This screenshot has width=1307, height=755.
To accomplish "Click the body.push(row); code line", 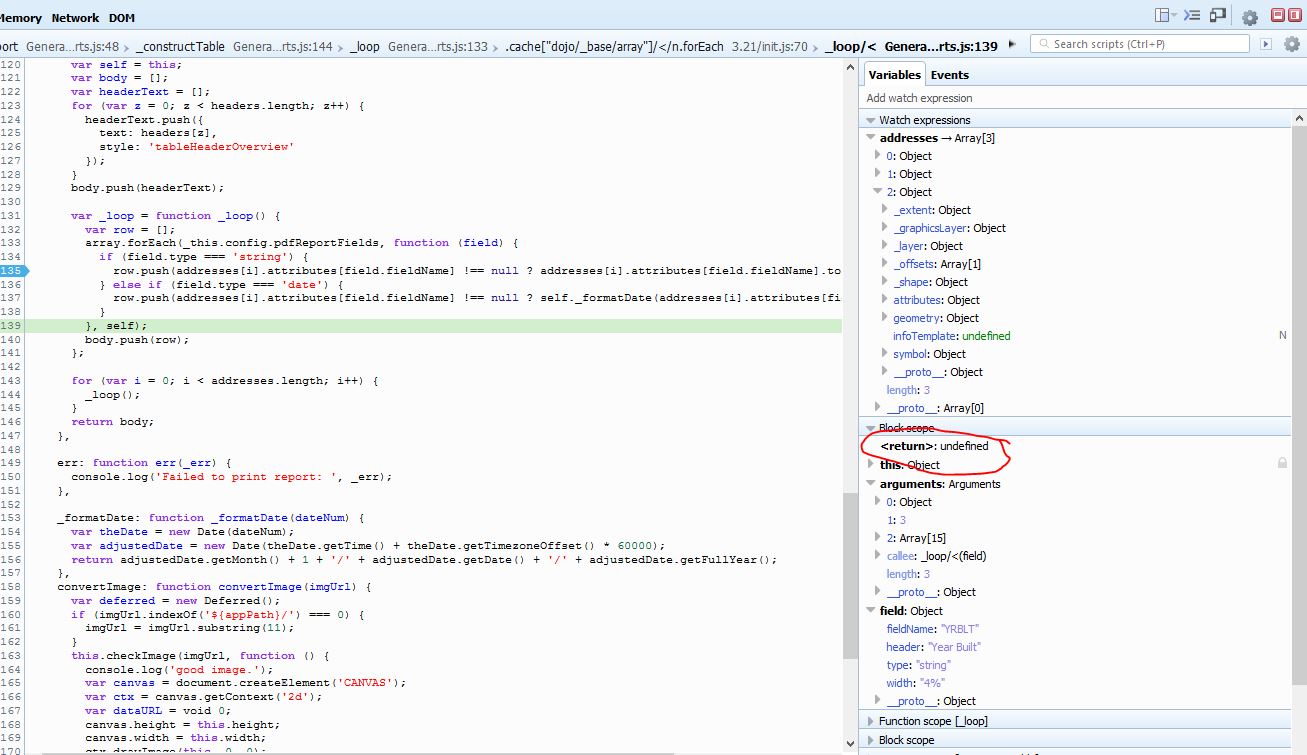I will click(136, 339).
